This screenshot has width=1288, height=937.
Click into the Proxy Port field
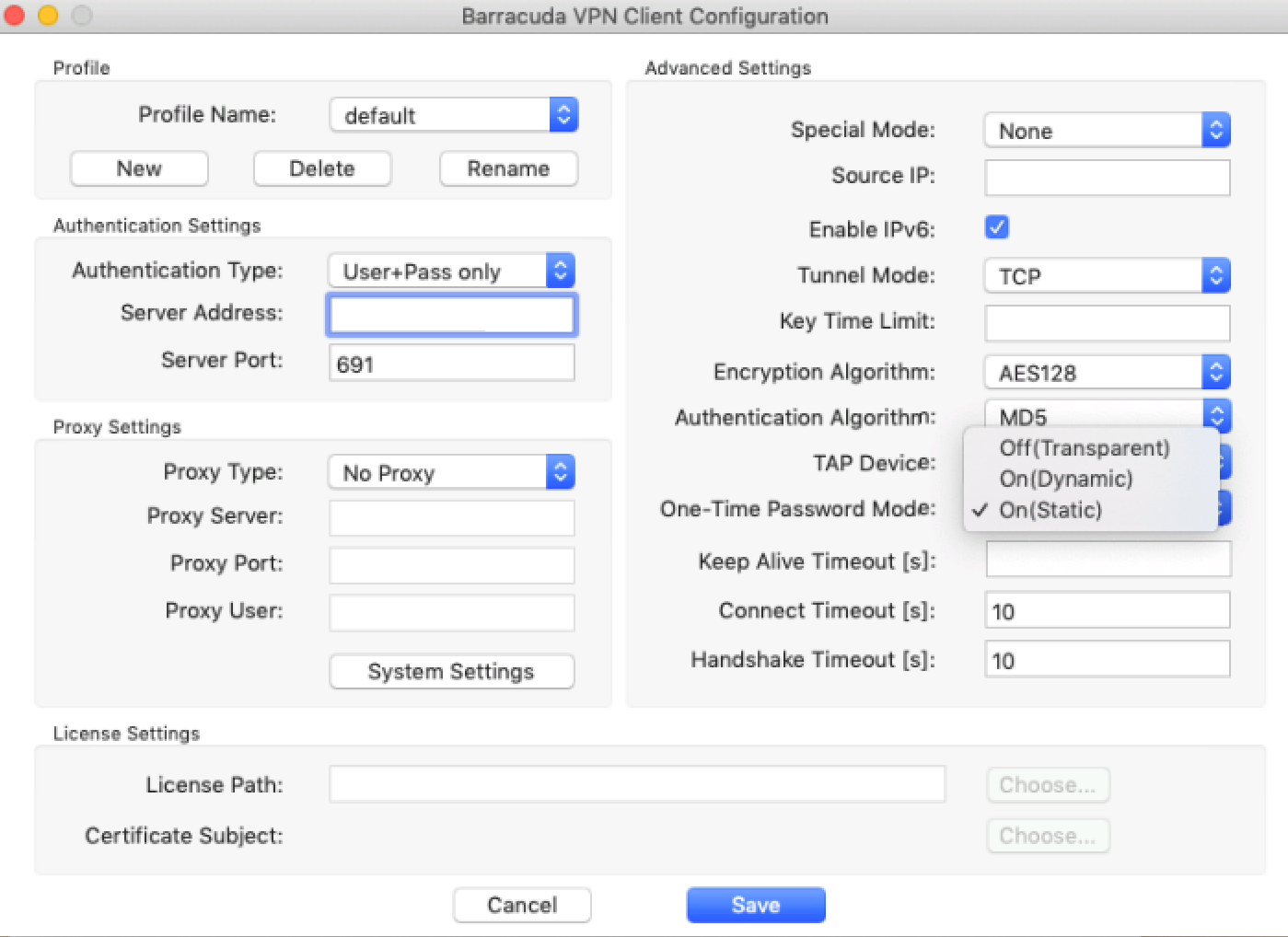click(451, 565)
